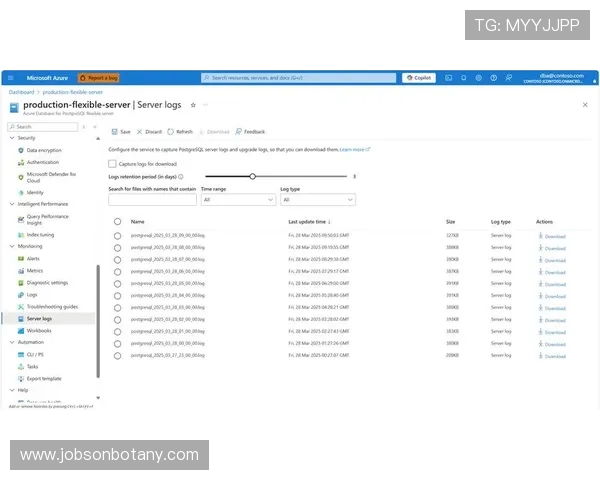The height and width of the screenshot is (480, 600).
Task: Open the Log type dropdown
Action: (x=317, y=200)
